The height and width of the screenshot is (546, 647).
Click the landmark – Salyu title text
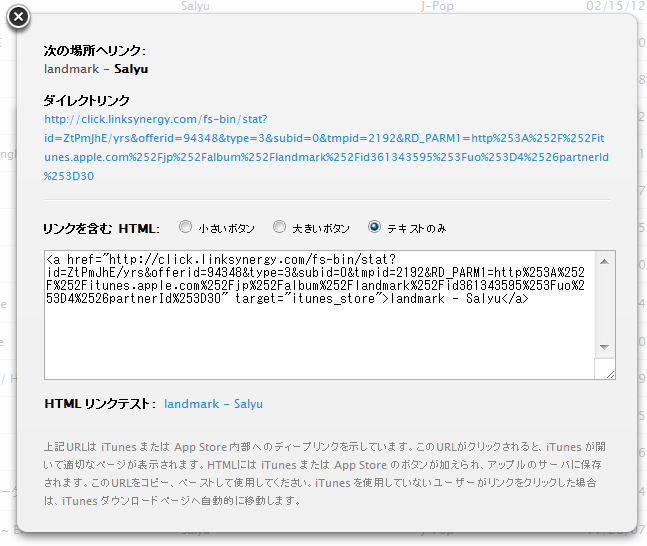pos(96,69)
